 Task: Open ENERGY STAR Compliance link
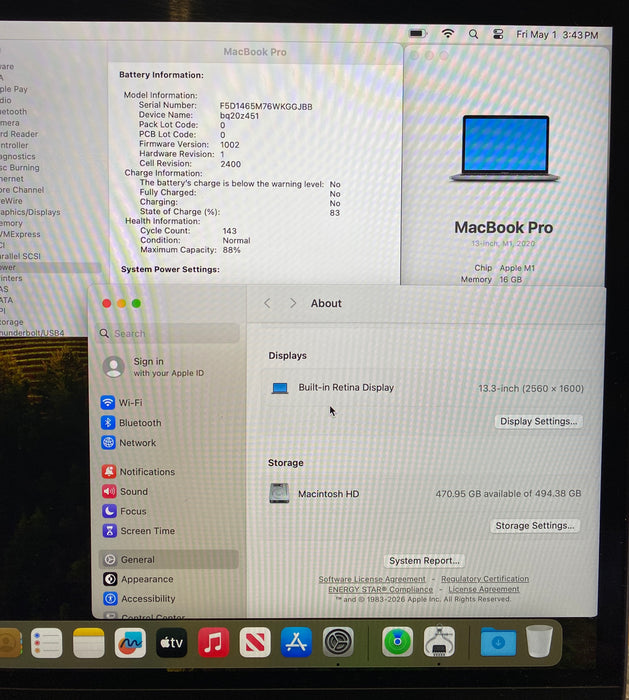[x=380, y=589]
